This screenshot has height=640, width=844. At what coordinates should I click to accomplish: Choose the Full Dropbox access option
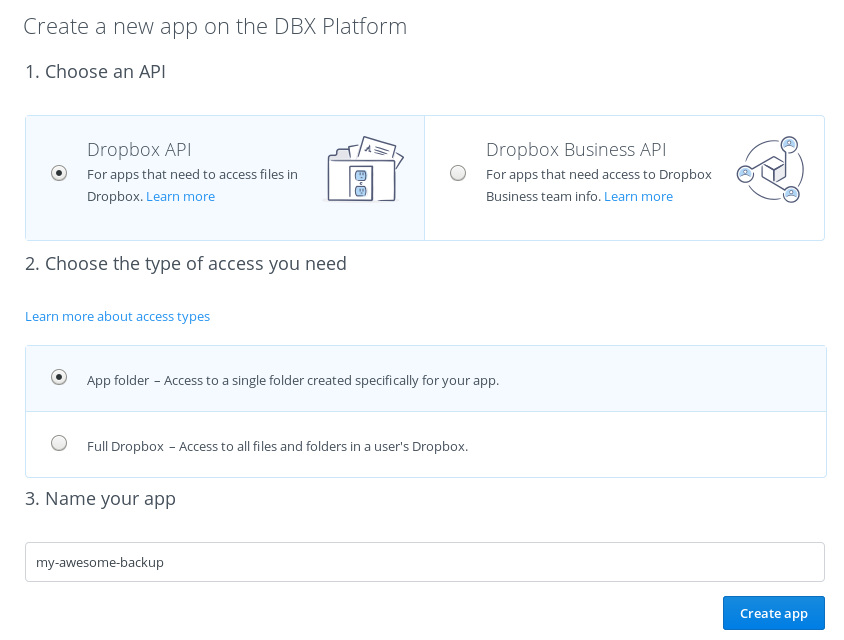[x=58, y=442]
